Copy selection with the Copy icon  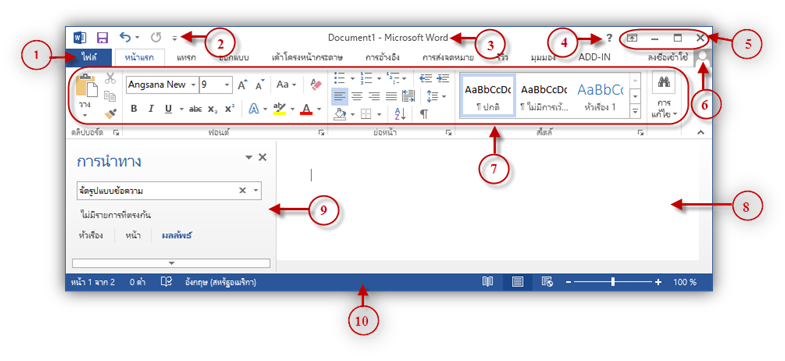click(x=110, y=96)
